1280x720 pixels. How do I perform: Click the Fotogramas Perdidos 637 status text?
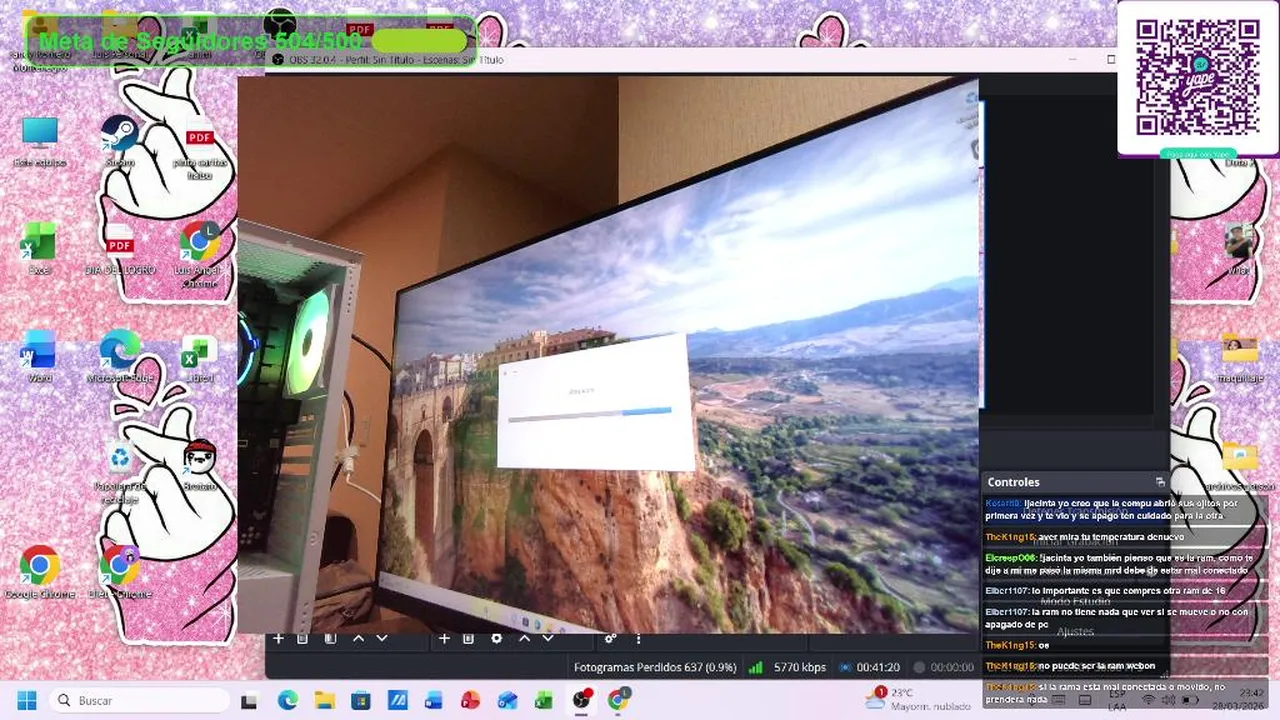(x=655, y=667)
